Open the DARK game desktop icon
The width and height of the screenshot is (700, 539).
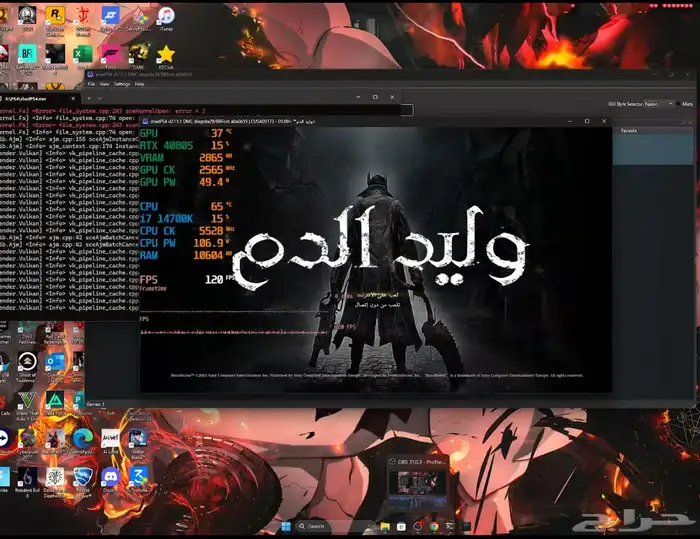[x=138, y=54]
